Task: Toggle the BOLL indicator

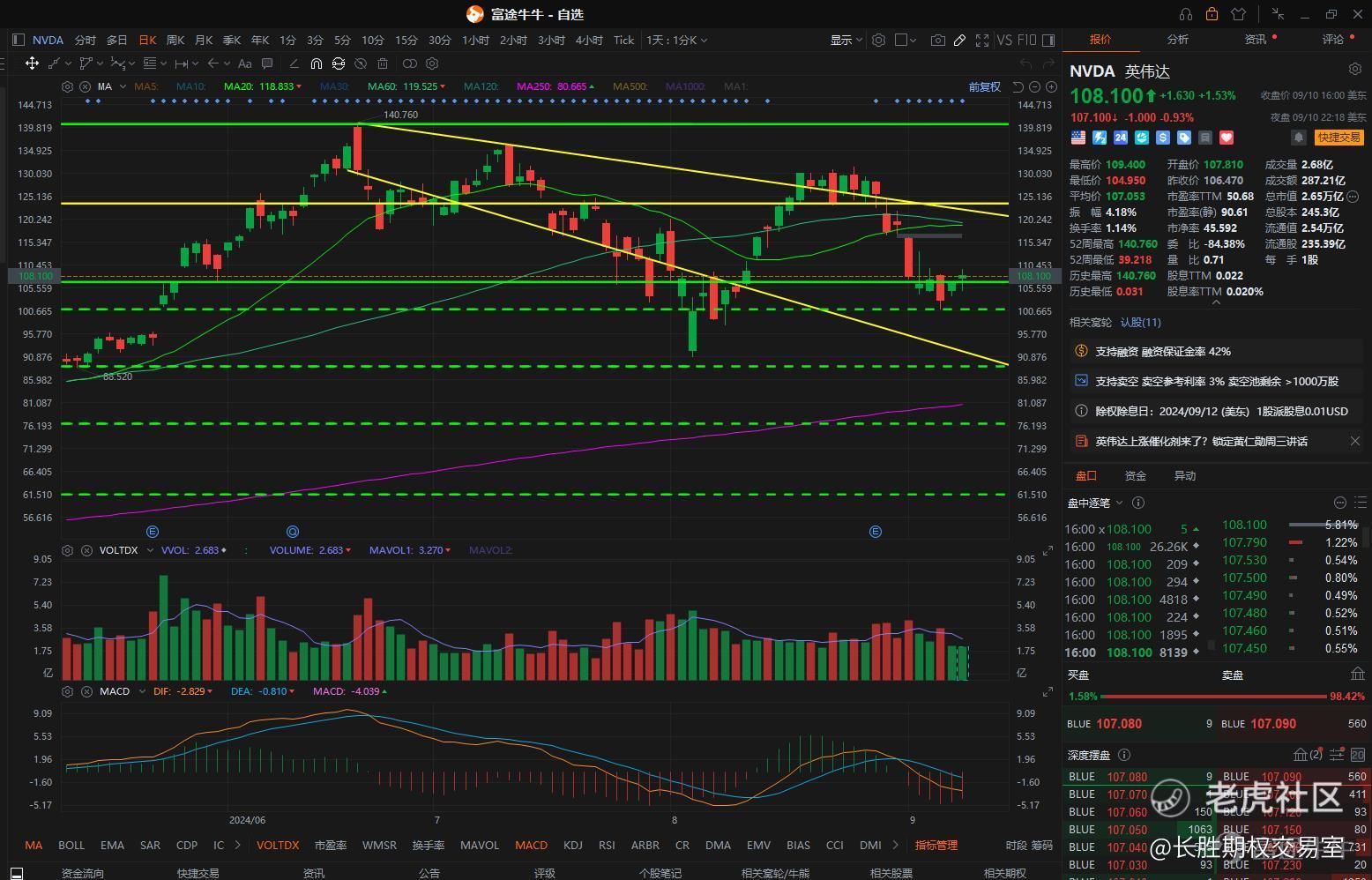Action: click(71, 845)
